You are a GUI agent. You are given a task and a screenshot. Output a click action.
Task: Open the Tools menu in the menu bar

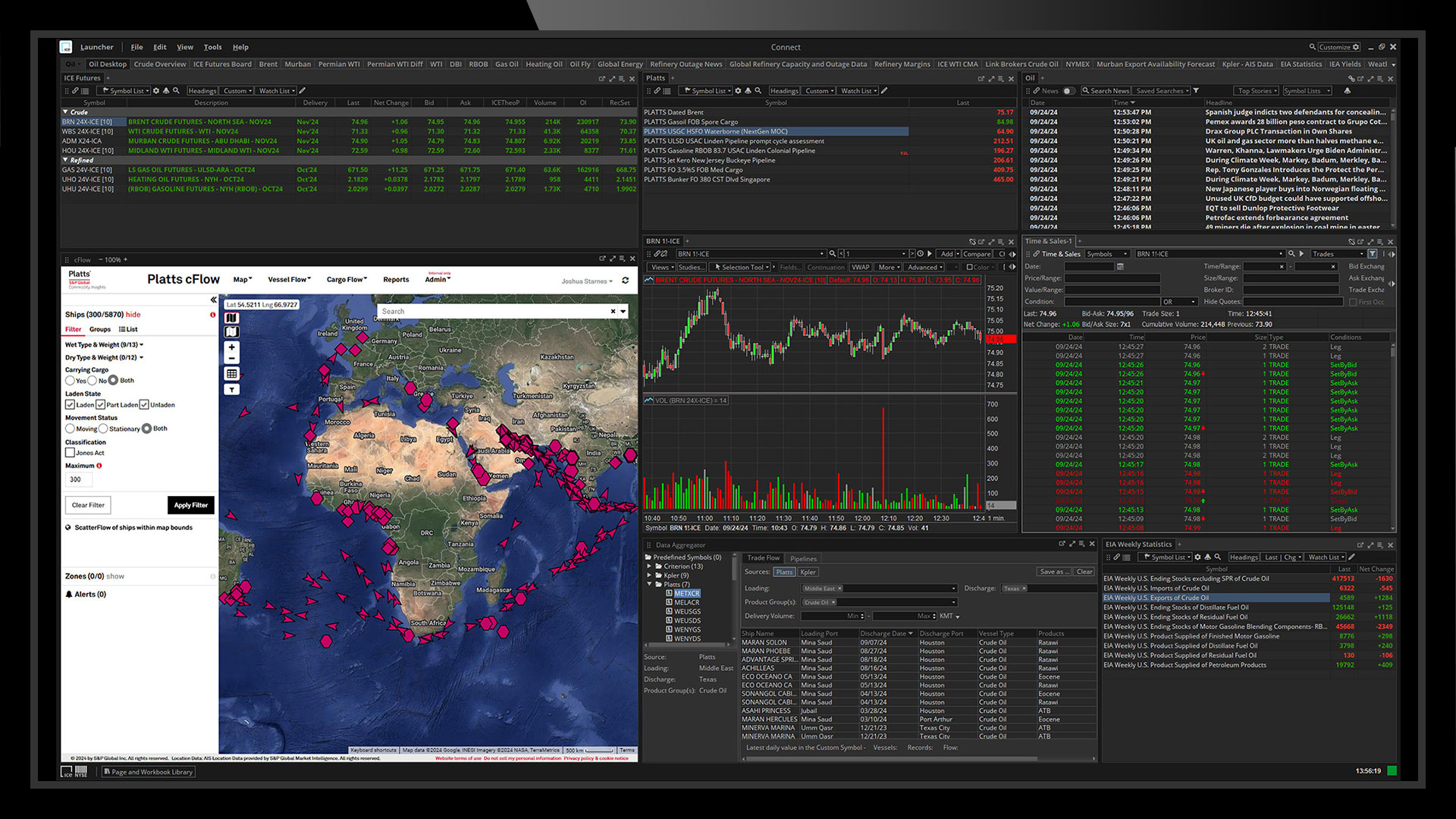click(212, 47)
